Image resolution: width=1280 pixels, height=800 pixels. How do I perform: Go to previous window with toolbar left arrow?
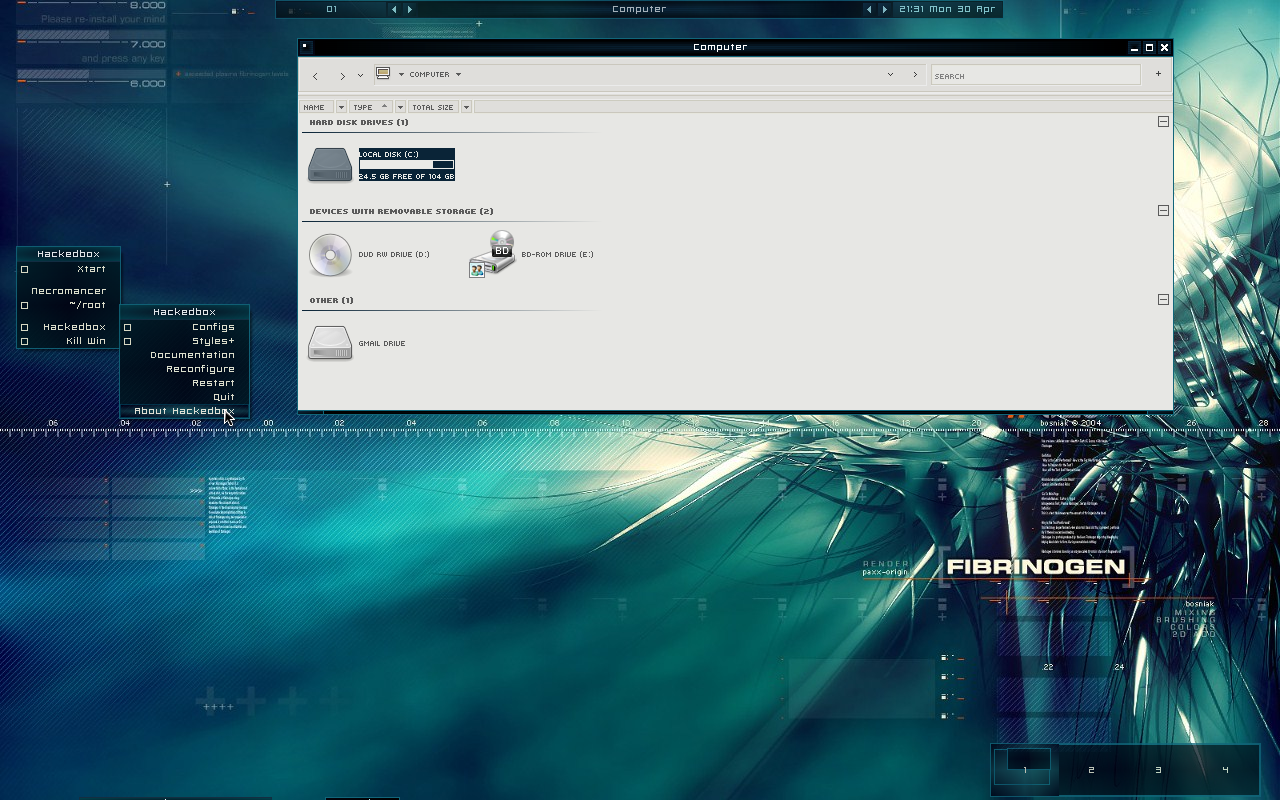[868, 9]
